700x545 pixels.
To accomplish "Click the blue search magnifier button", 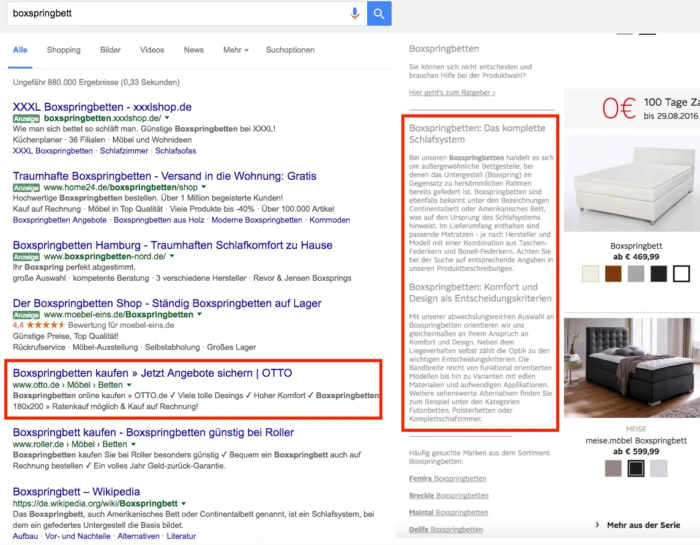I will point(379,13).
